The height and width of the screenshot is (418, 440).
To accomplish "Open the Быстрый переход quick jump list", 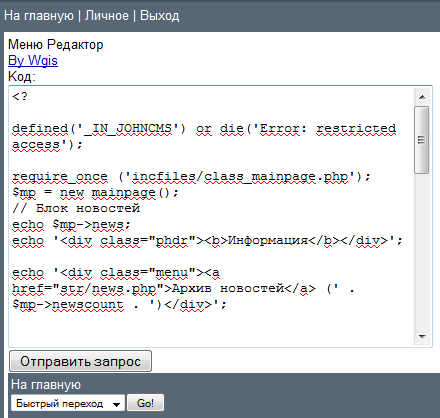I will pos(68,403).
